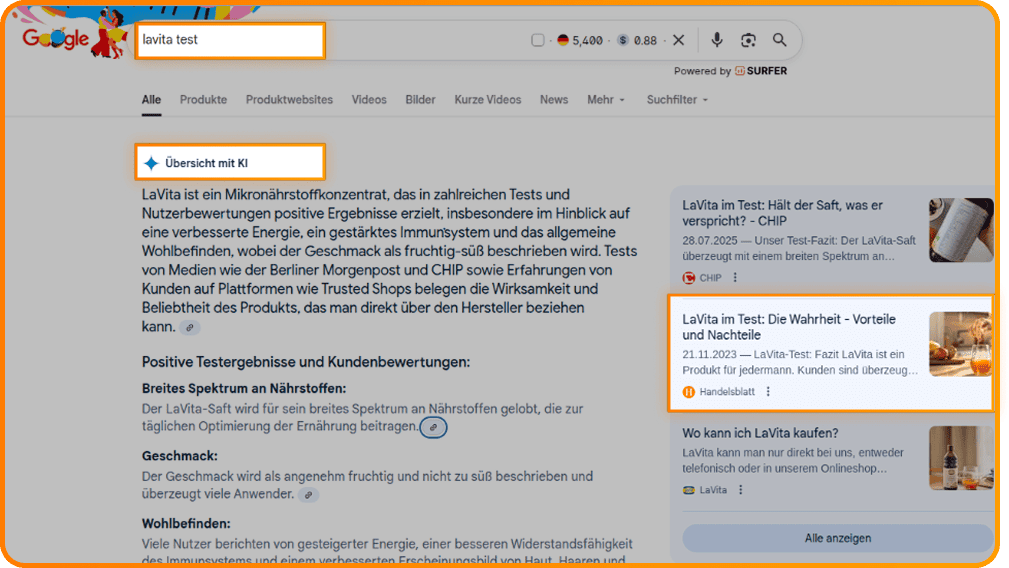Click the Alle anzeigen button
Image resolution: width=1009 pixels, height=568 pixels.
837,538
